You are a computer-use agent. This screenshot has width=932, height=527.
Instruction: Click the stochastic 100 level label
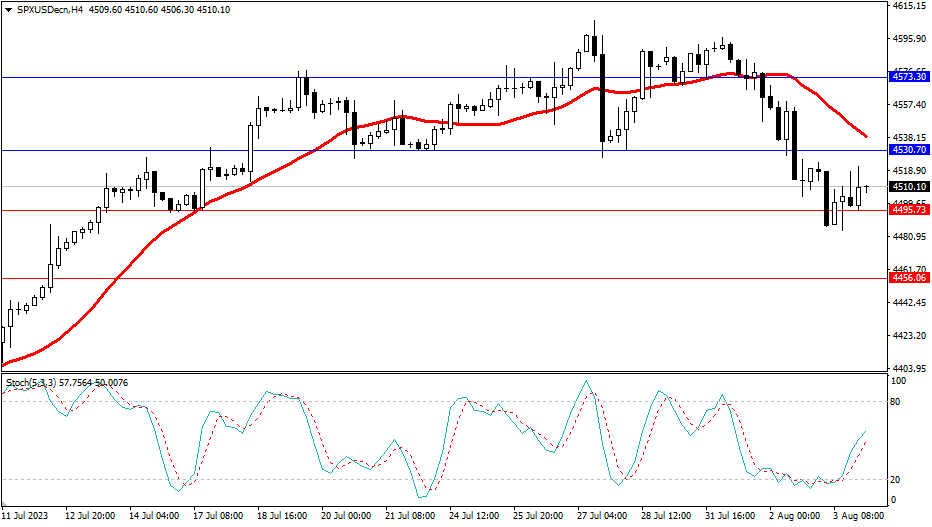[898, 382]
